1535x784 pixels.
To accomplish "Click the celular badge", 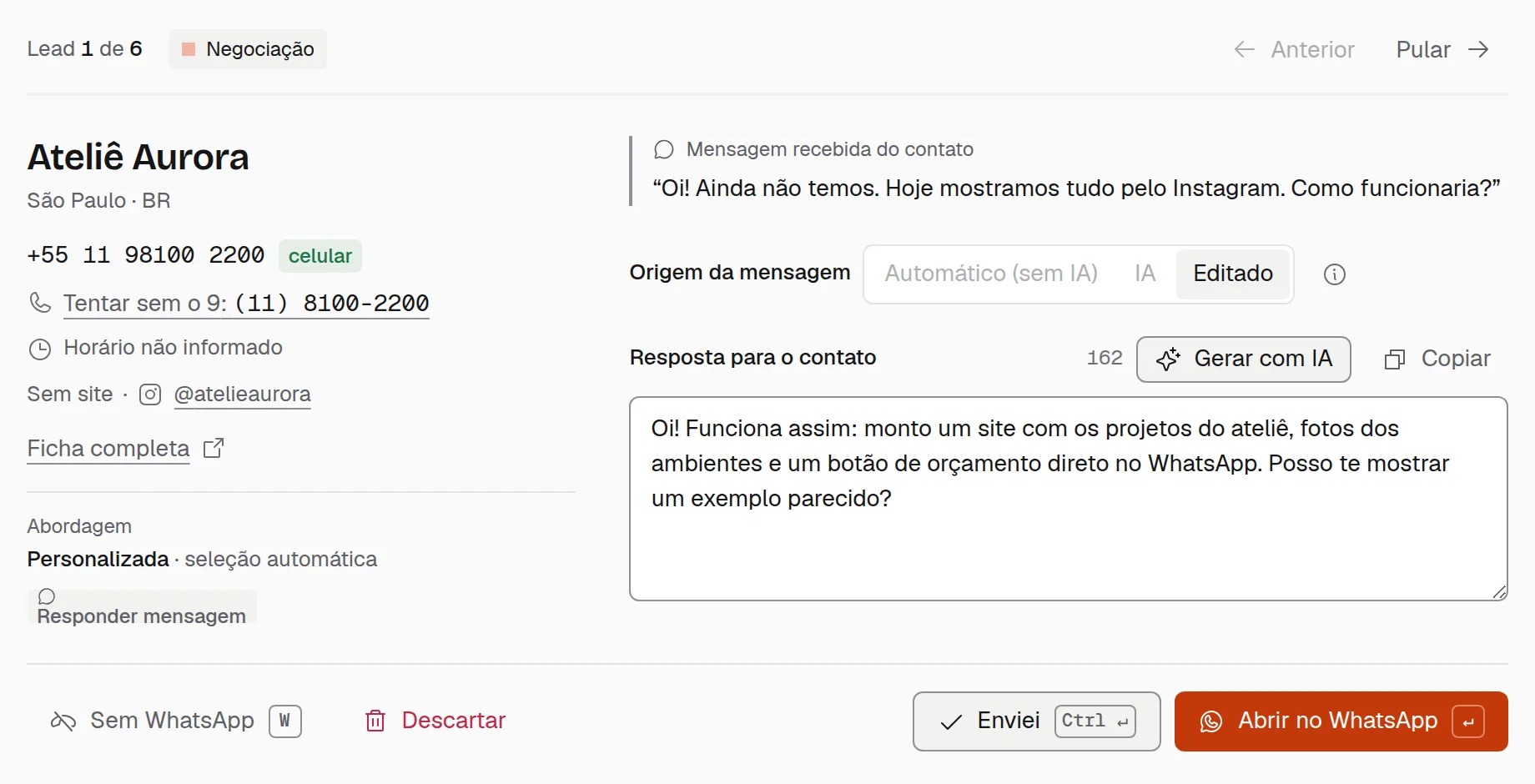I will (320, 256).
